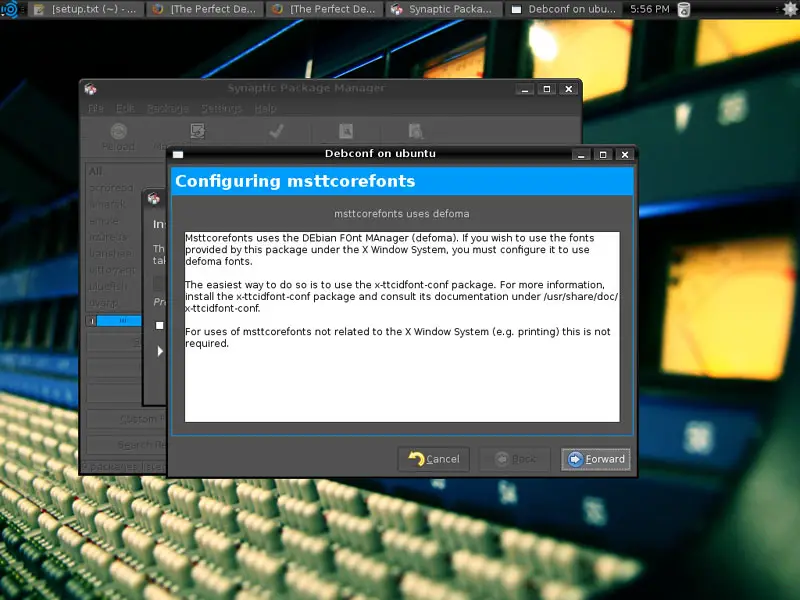
Task: Switch to Synaptic Package Manager taskbar entry
Action: point(443,9)
